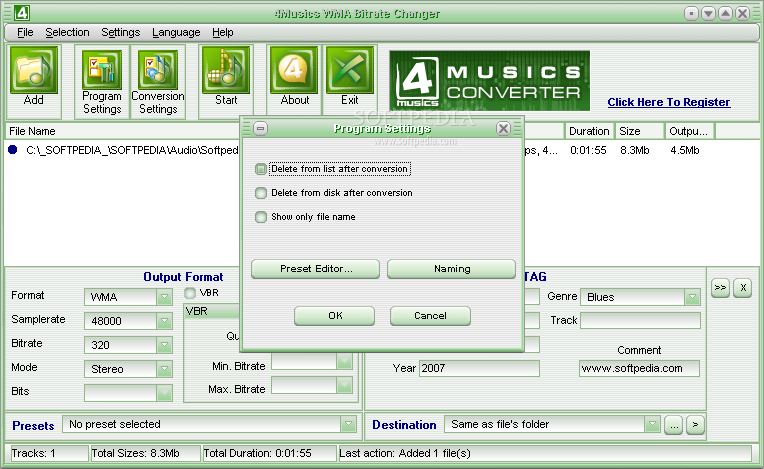Open the Language menu

[x=176, y=32]
